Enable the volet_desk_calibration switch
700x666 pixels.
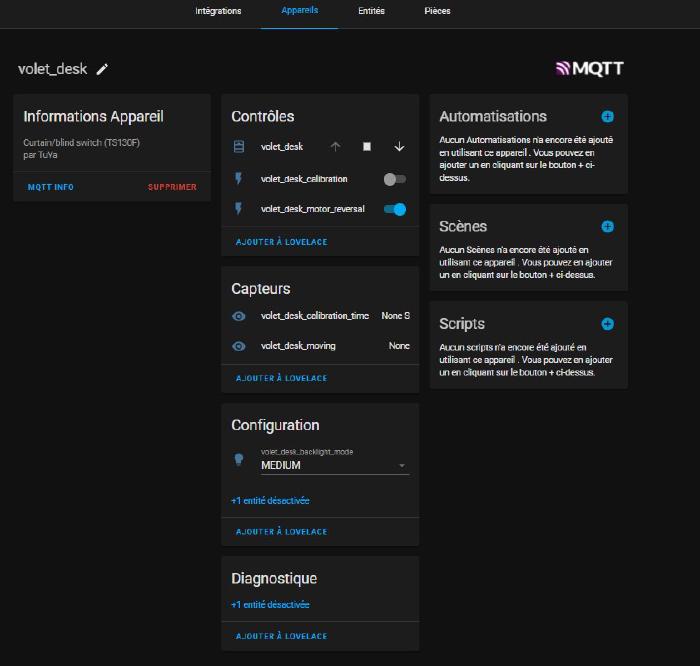click(394, 179)
